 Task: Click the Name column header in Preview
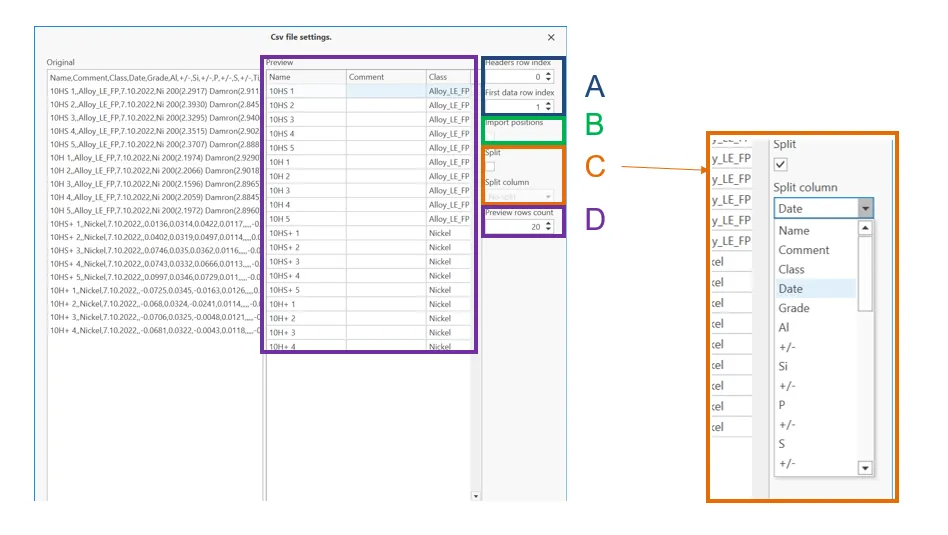pyautogui.click(x=306, y=77)
